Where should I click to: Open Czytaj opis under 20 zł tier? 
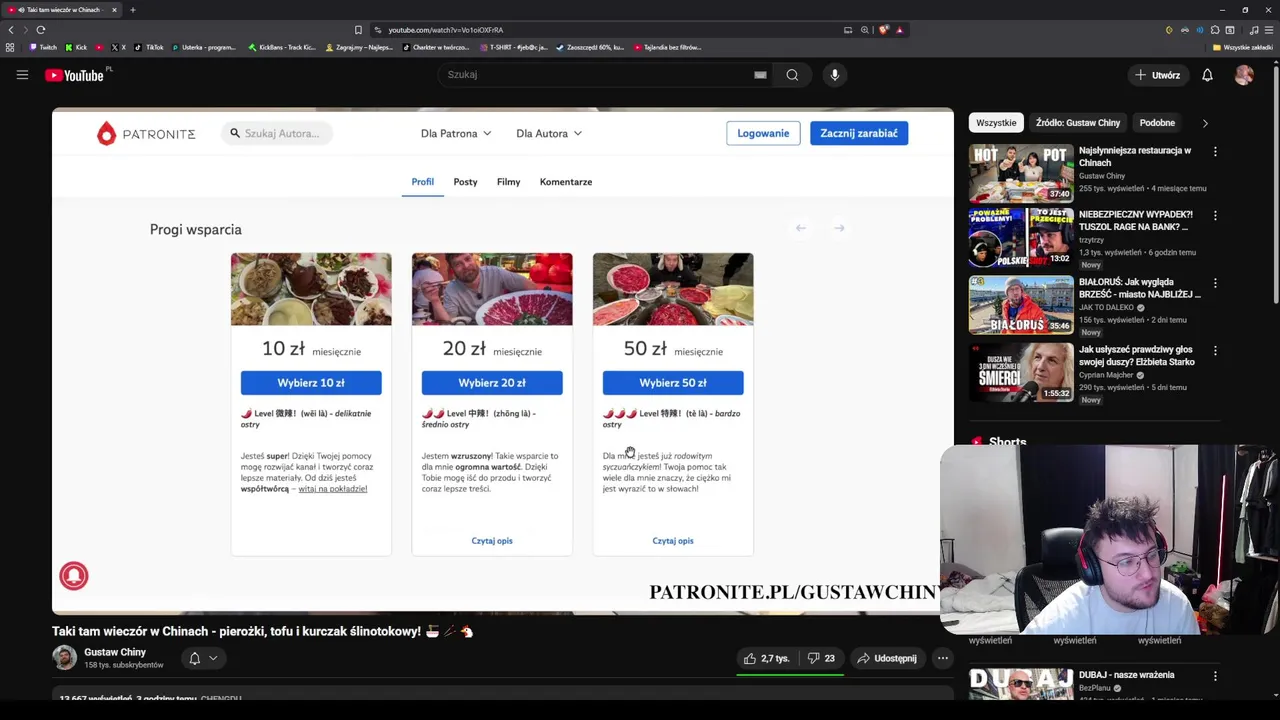click(492, 541)
